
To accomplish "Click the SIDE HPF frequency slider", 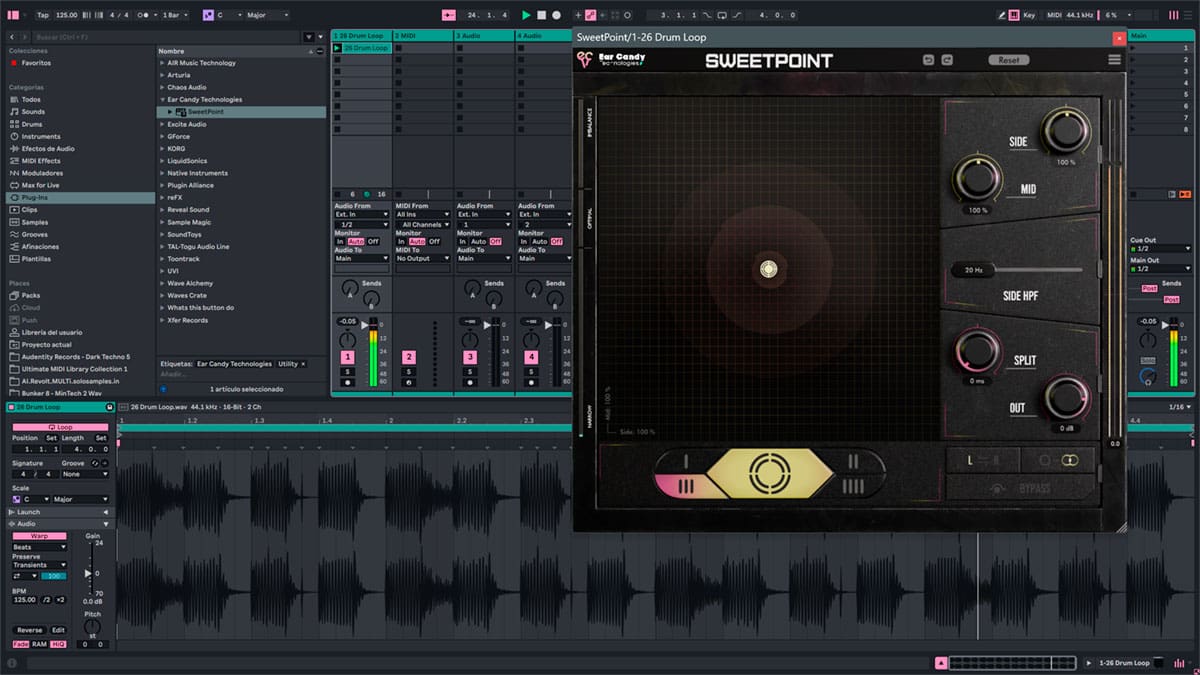I will (x=1017, y=270).
